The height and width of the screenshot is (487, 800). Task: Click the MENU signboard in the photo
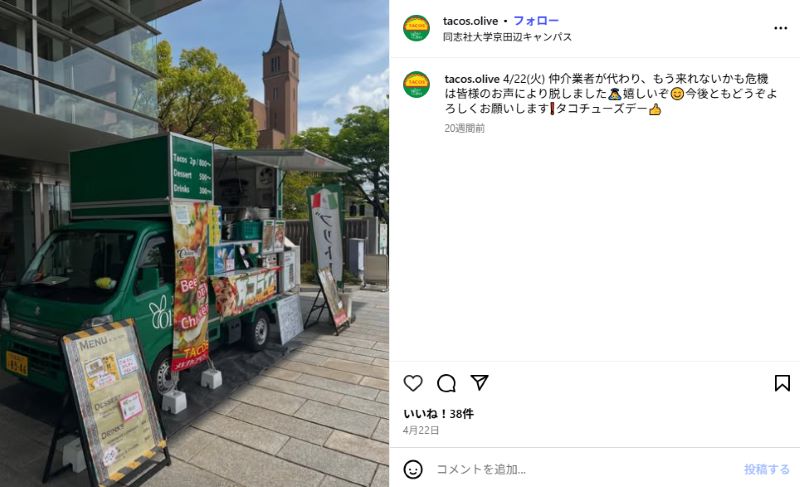tap(113, 403)
